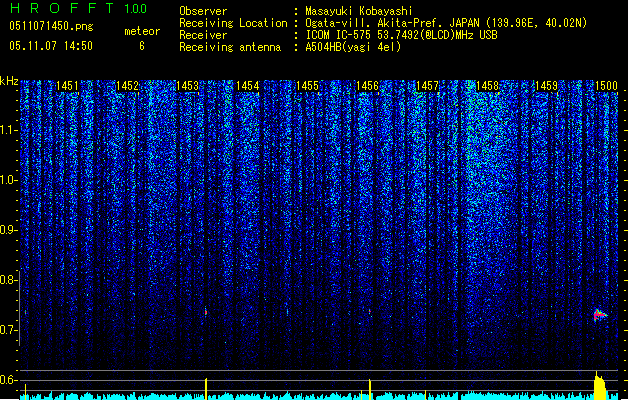Click the small meteor echo near 1456
This screenshot has height=400, width=629.
pyautogui.click(x=369, y=311)
